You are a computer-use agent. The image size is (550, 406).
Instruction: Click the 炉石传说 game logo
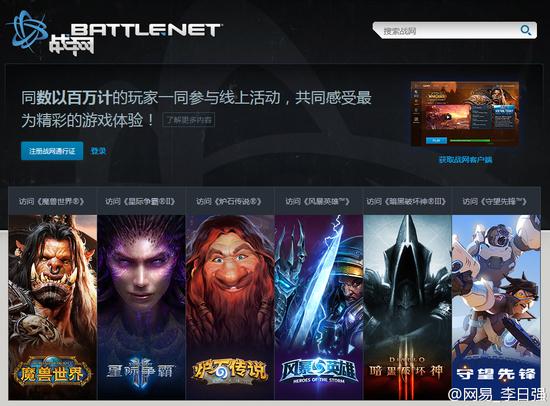click(230, 372)
